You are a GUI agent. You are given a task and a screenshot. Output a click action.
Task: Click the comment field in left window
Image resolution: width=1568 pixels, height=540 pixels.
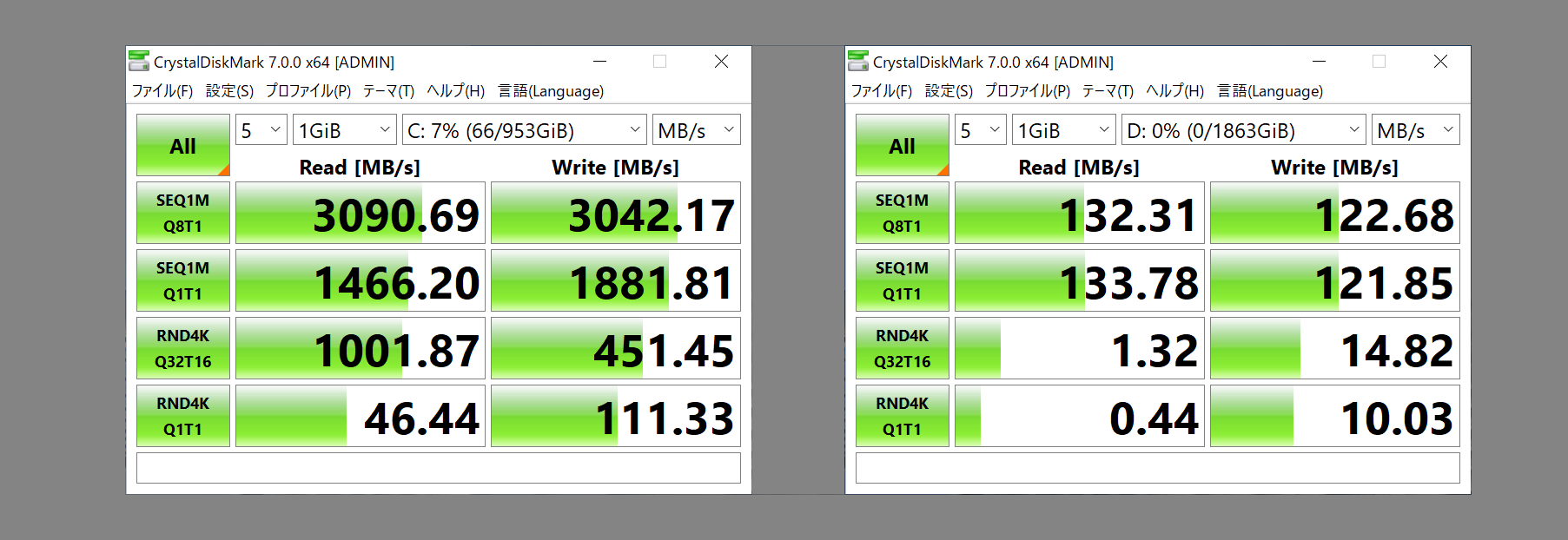pyautogui.click(x=439, y=468)
